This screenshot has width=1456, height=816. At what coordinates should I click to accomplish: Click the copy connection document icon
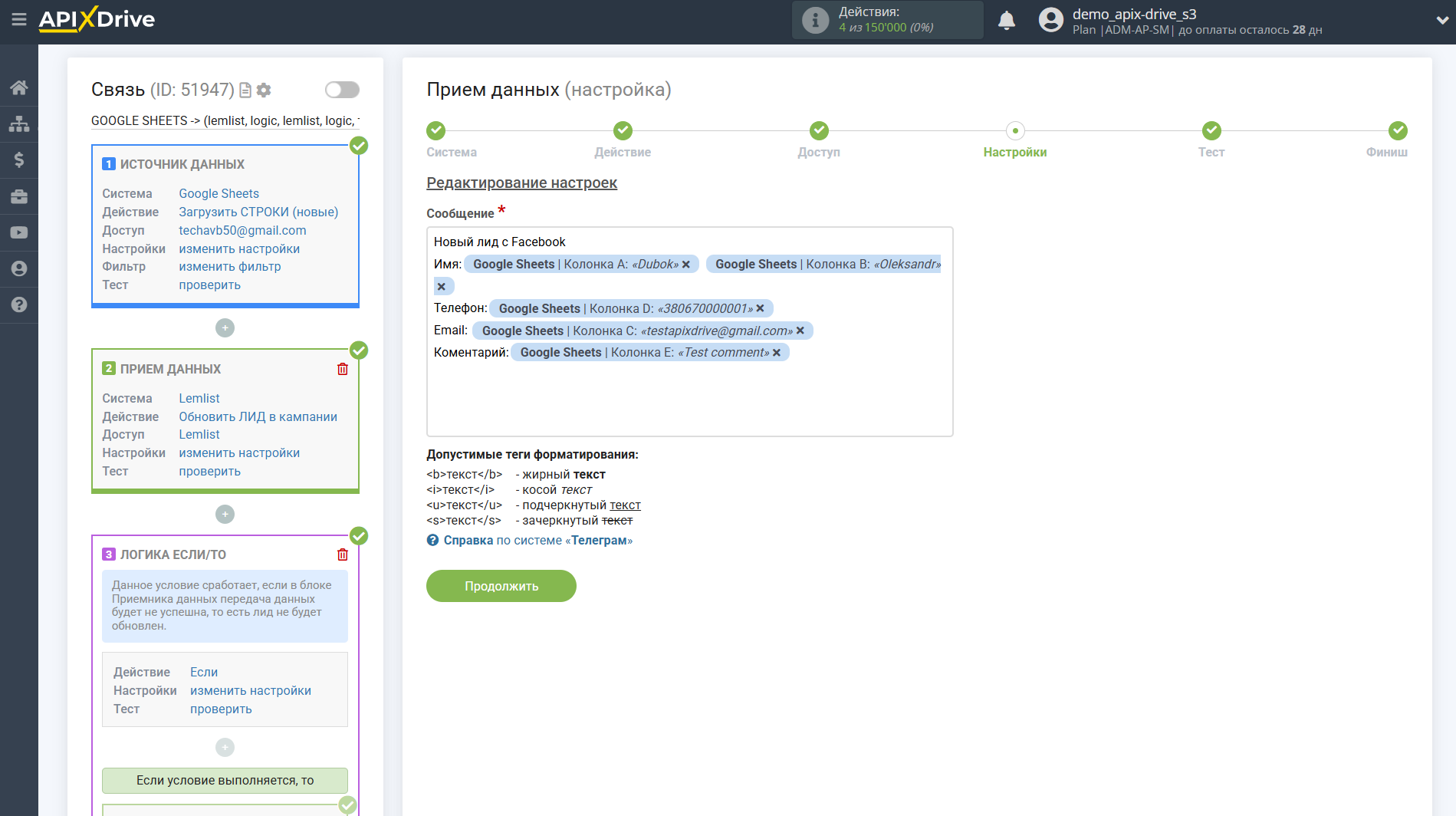(x=245, y=90)
